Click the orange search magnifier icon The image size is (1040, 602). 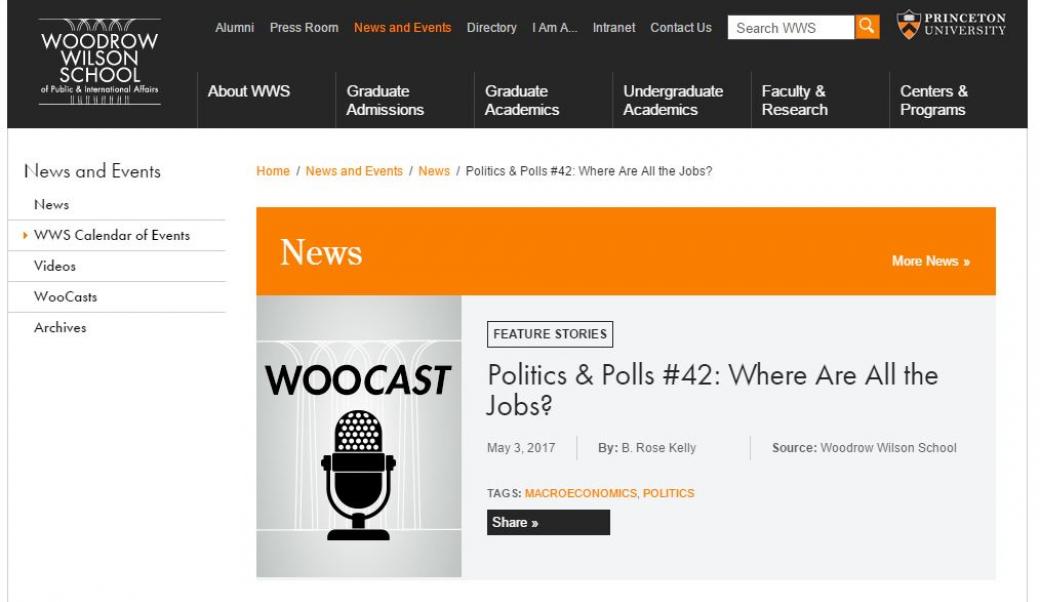[x=867, y=27]
